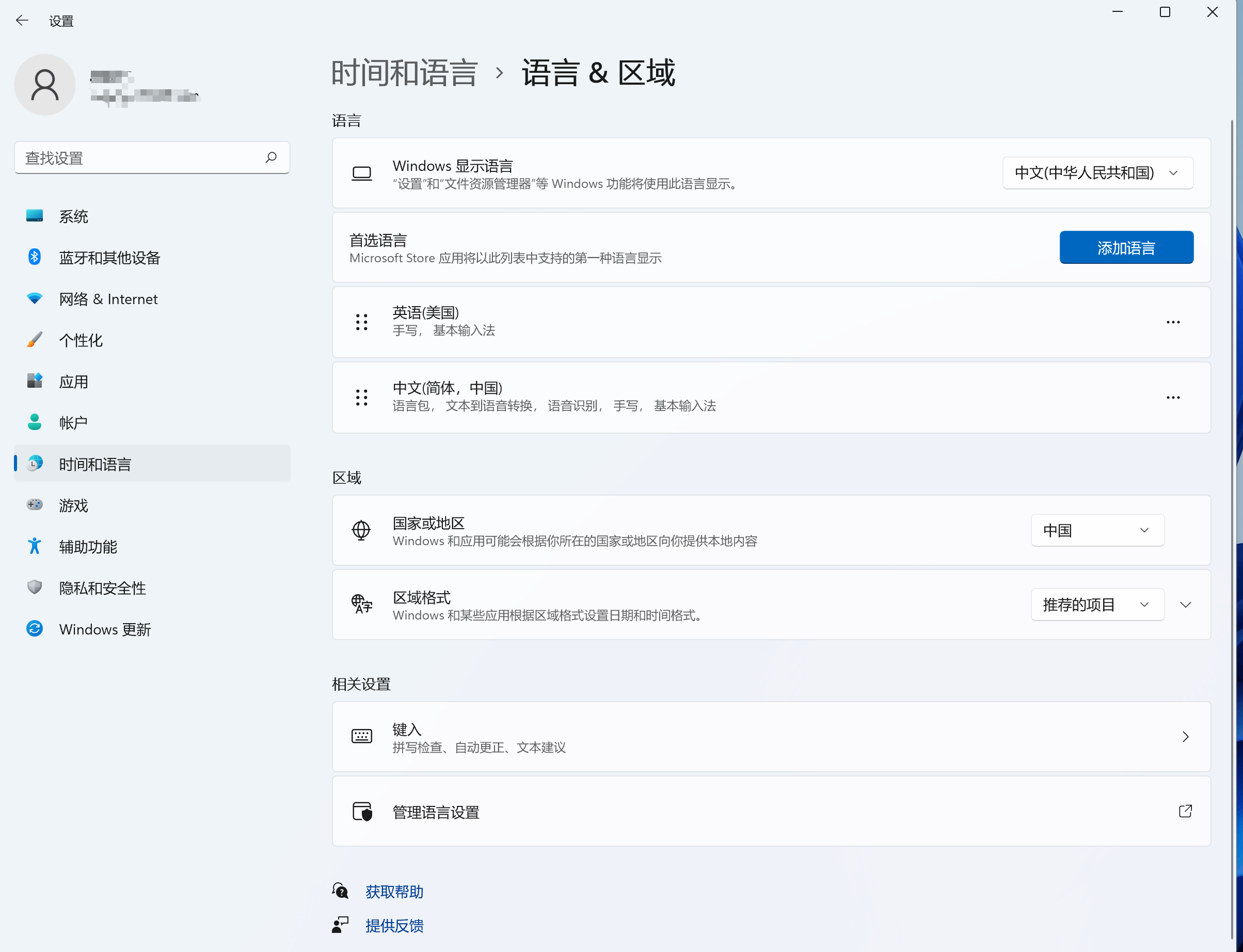Image resolution: width=1243 pixels, height=952 pixels.
Task: Click 时间和语言 breadcrumb in header
Action: [405, 73]
